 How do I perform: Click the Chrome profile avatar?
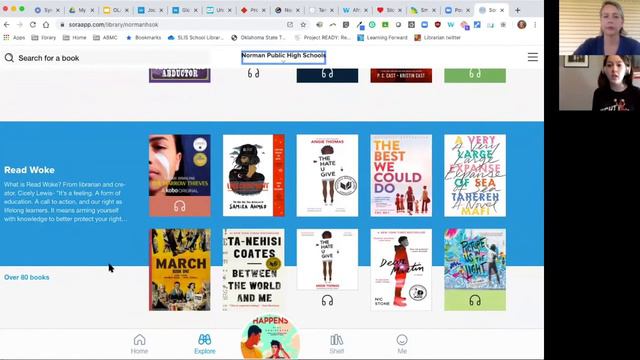522,24
